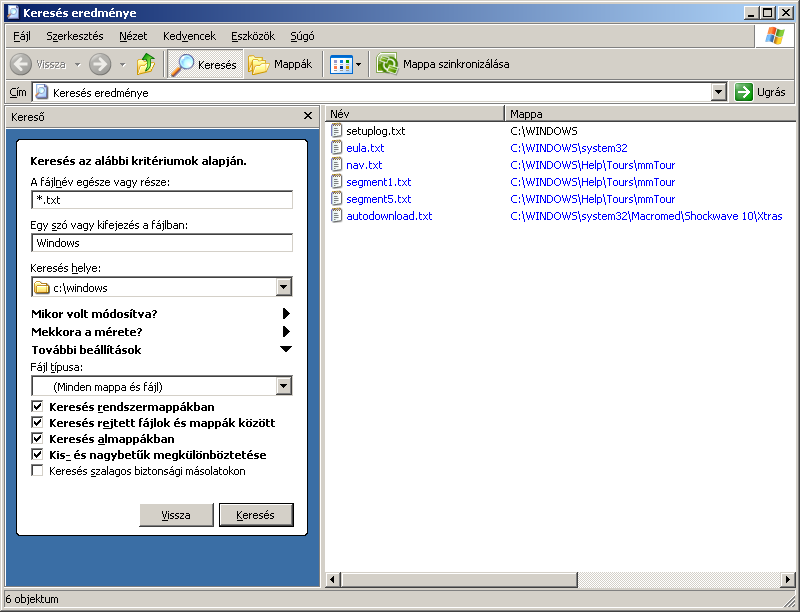800x612 pixels.
Task: Select the segment1.txt file icon
Action: [x=336, y=182]
